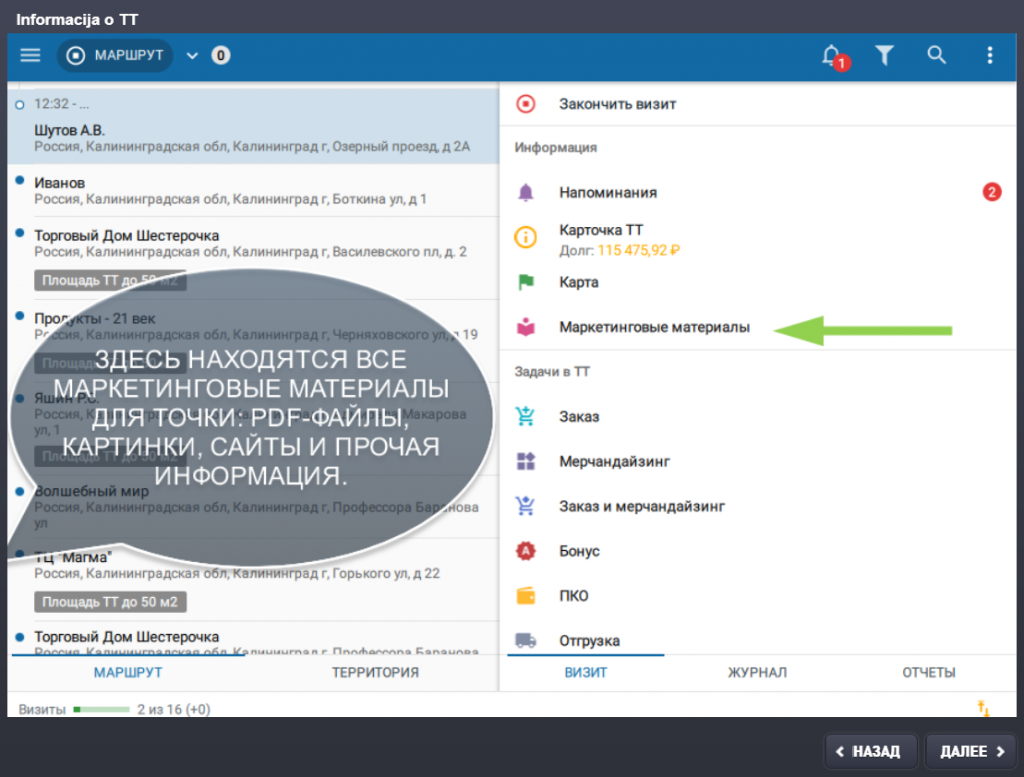Open the Отгрузка task

(758, 638)
